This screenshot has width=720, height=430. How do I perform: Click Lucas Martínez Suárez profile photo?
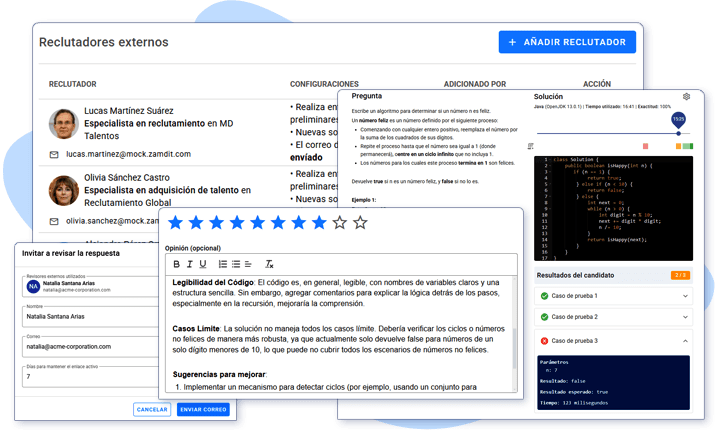[64, 124]
